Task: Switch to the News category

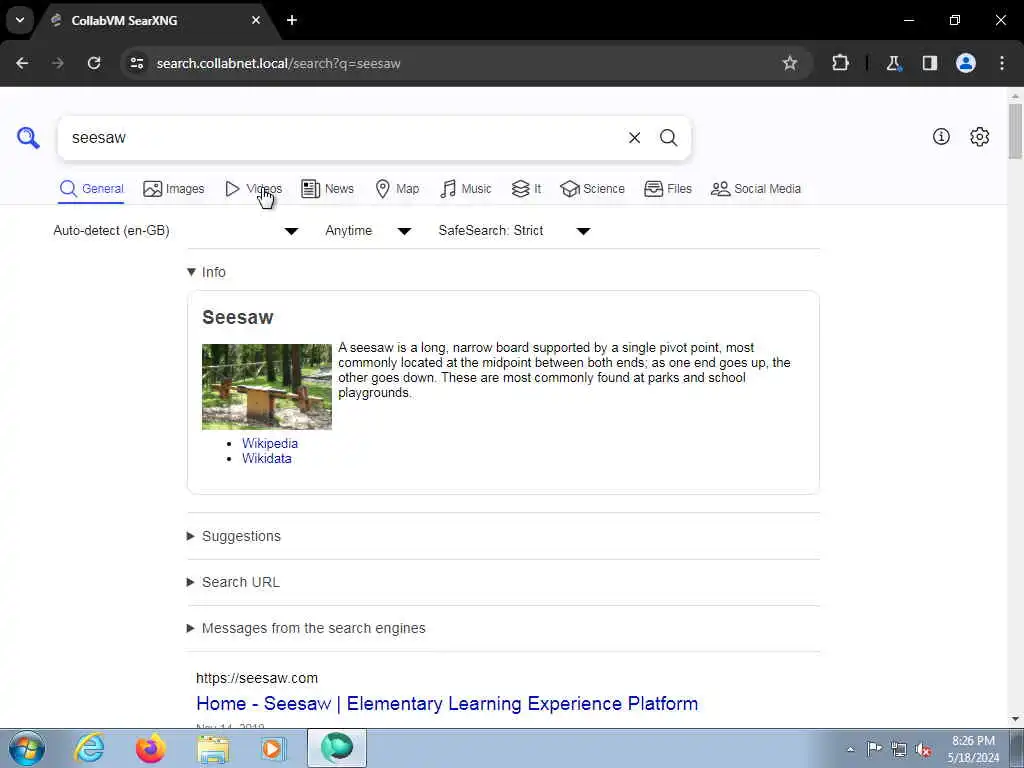Action: click(x=327, y=189)
